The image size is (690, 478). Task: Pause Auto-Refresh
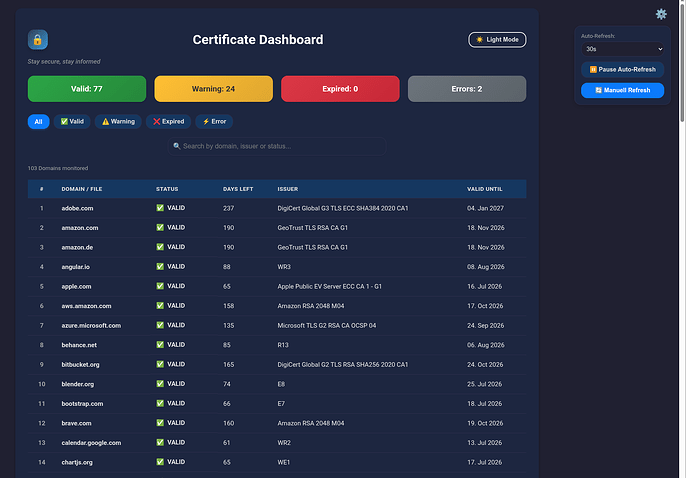click(x=623, y=70)
